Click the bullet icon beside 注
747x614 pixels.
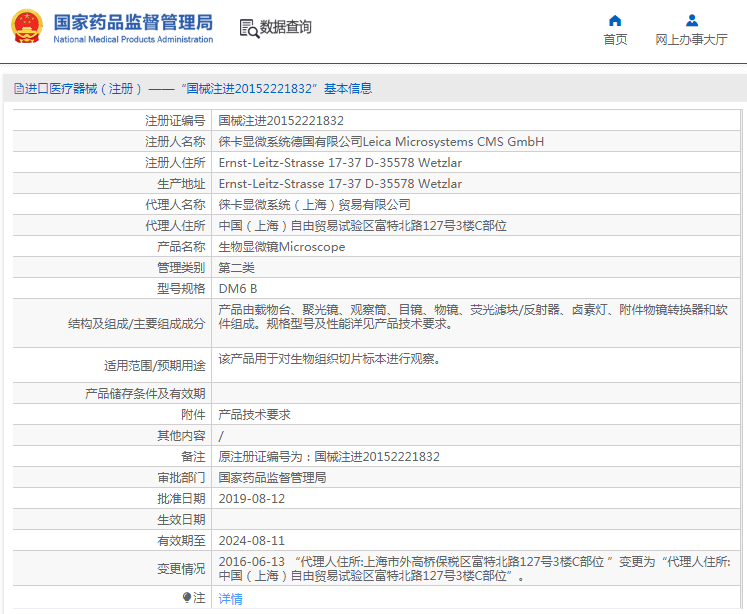pyautogui.click(x=186, y=597)
